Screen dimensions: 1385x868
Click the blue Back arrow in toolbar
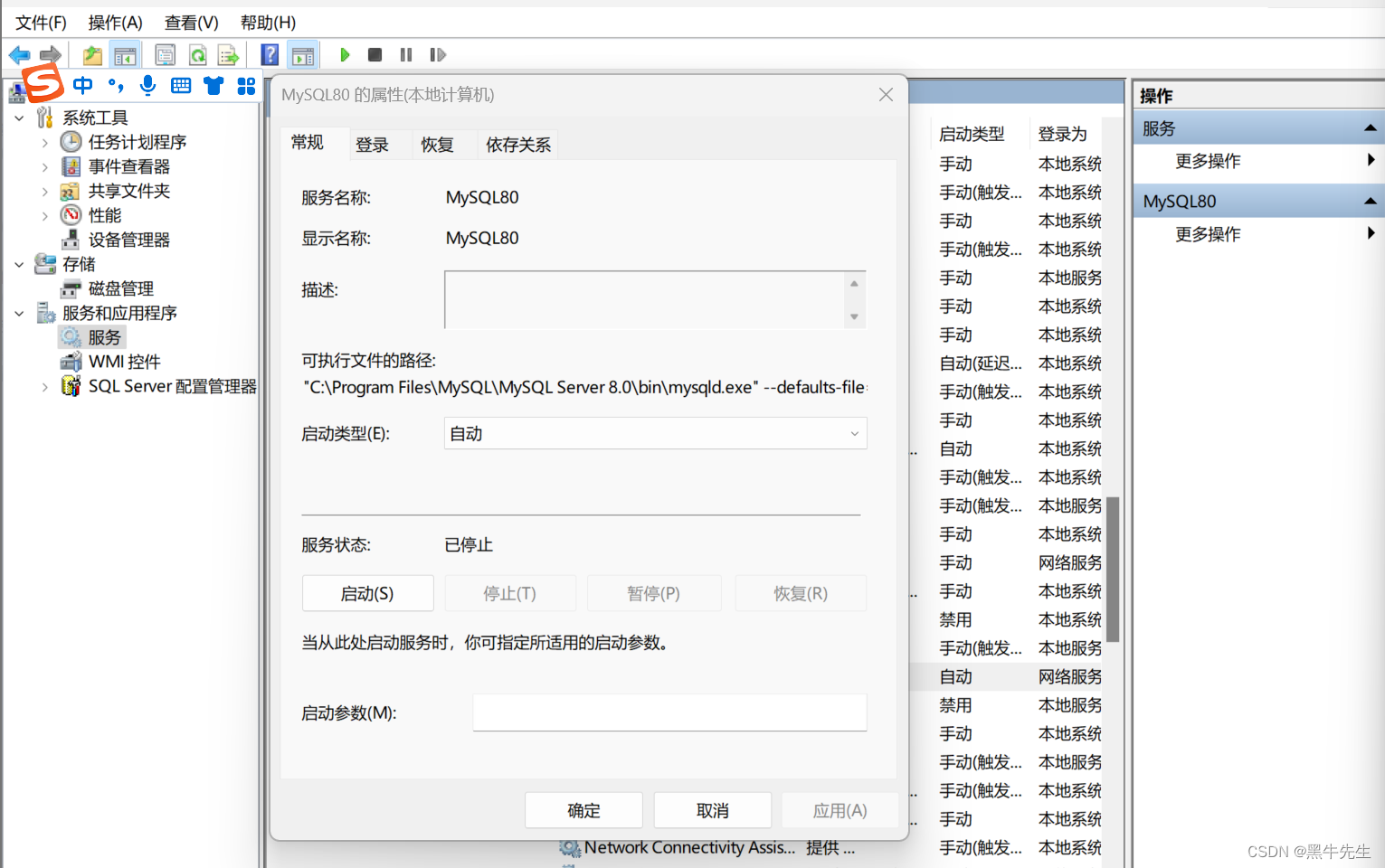click(19, 55)
